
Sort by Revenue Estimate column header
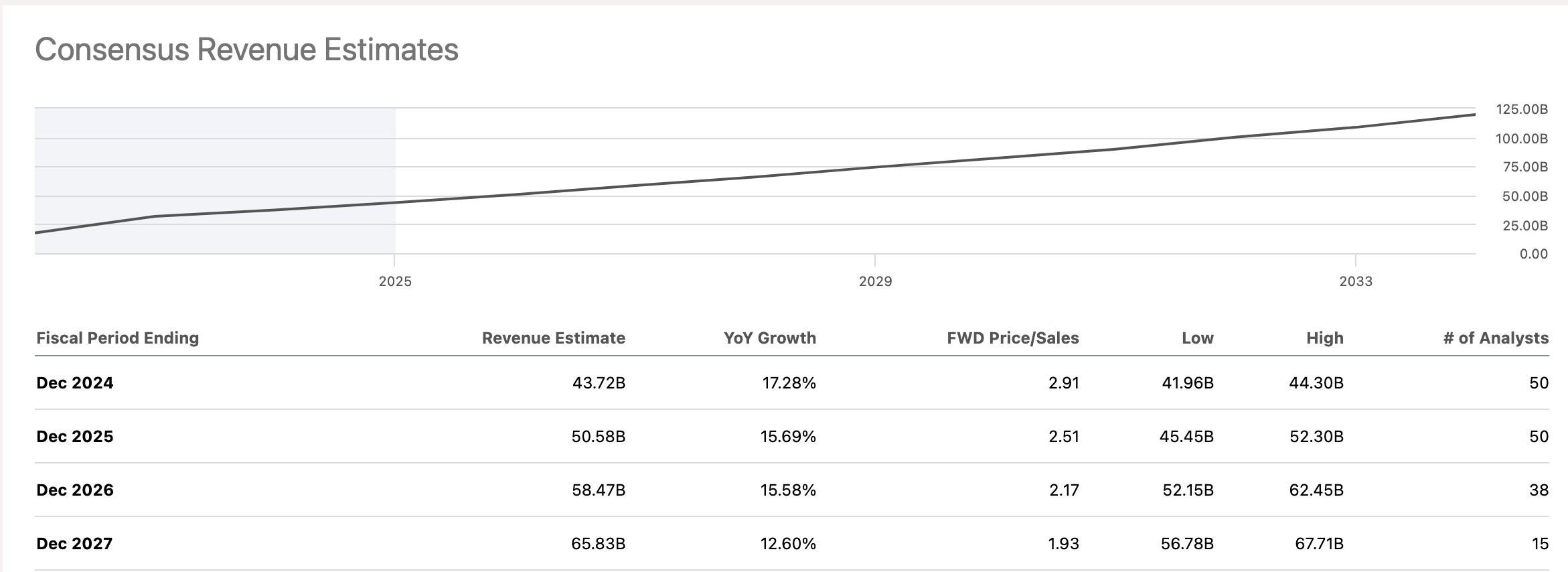tap(553, 338)
